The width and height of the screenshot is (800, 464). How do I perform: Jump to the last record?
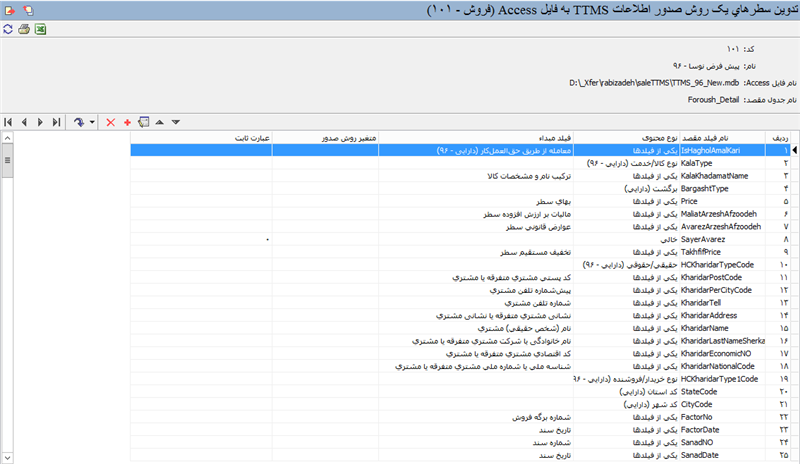coord(56,122)
